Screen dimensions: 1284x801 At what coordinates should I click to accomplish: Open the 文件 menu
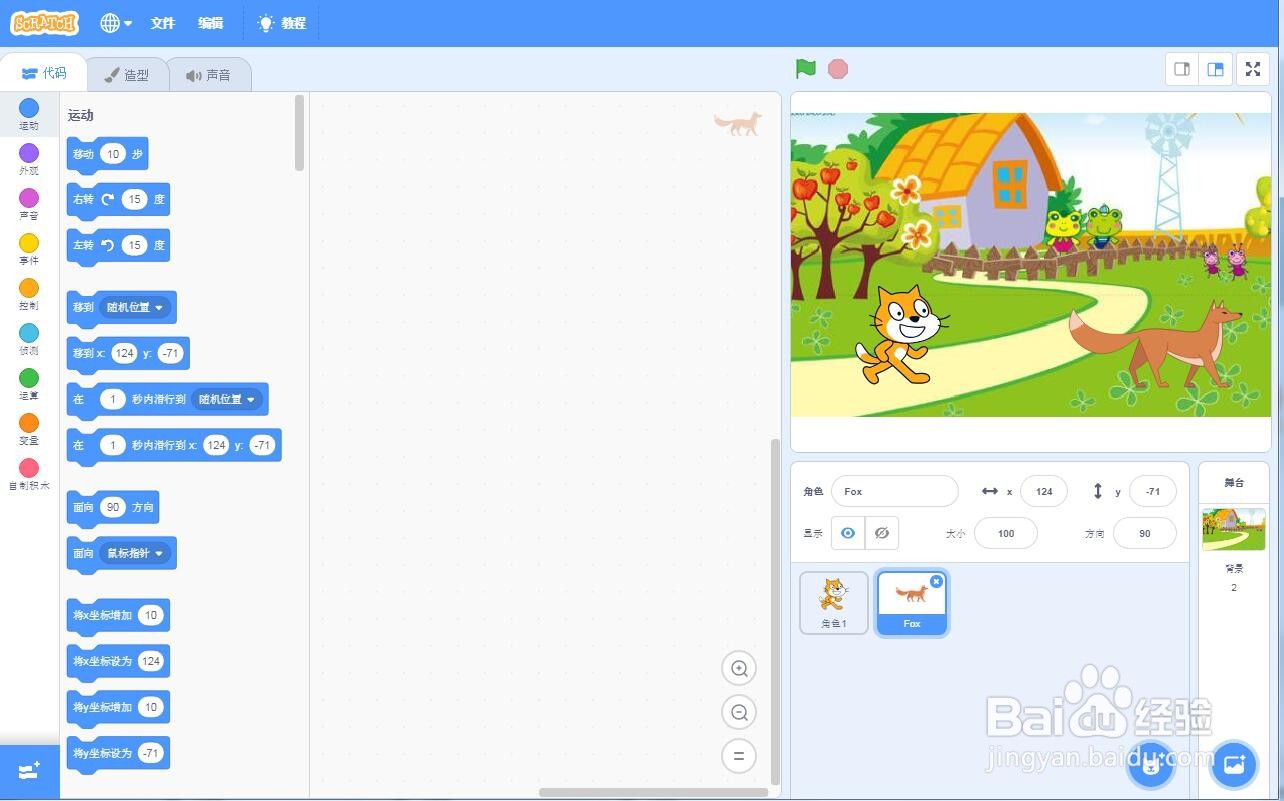162,23
